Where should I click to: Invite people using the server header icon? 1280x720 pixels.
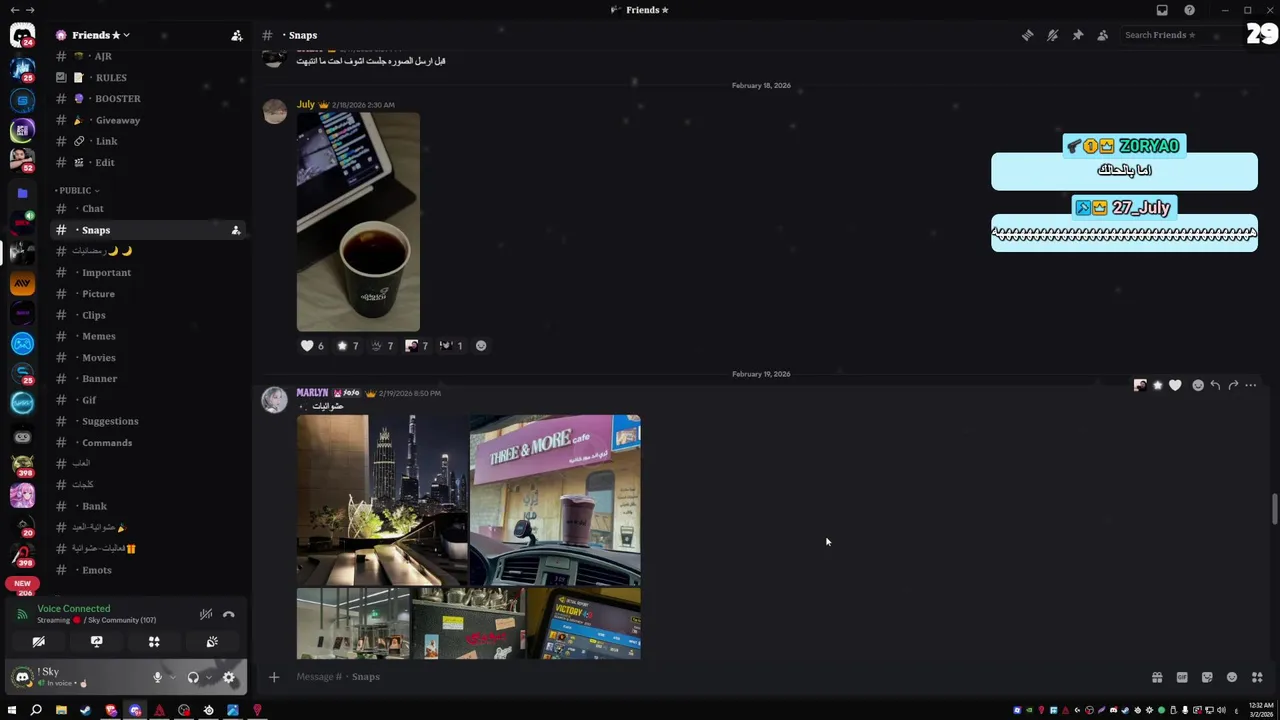click(237, 35)
